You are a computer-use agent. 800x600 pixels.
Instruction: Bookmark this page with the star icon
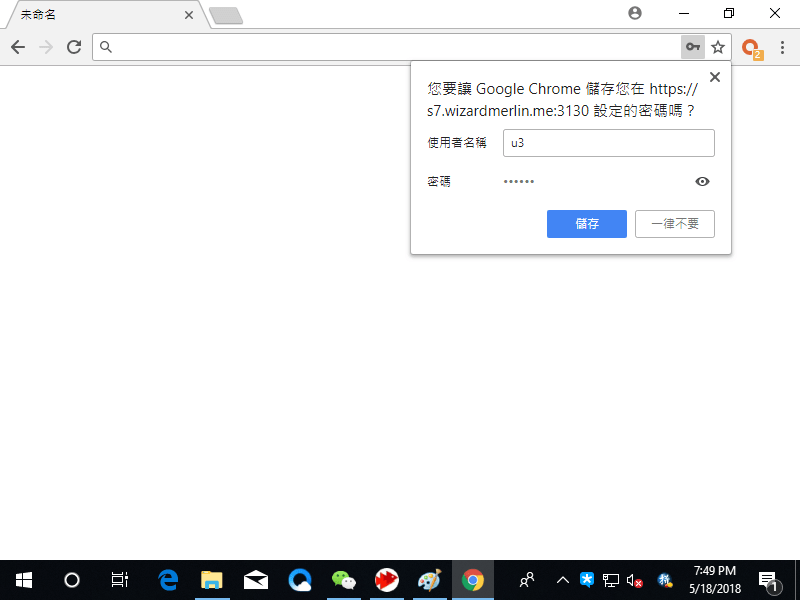click(x=718, y=47)
